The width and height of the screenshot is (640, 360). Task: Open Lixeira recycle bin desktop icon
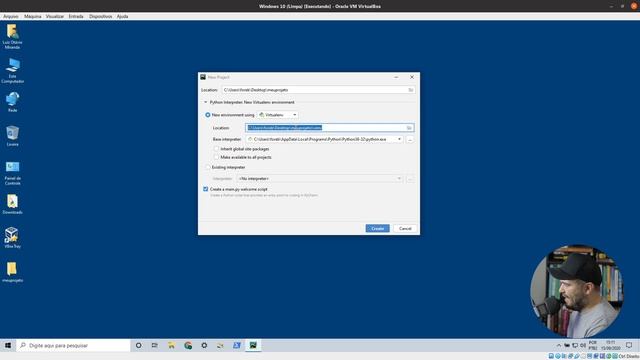(x=12, y=136)
